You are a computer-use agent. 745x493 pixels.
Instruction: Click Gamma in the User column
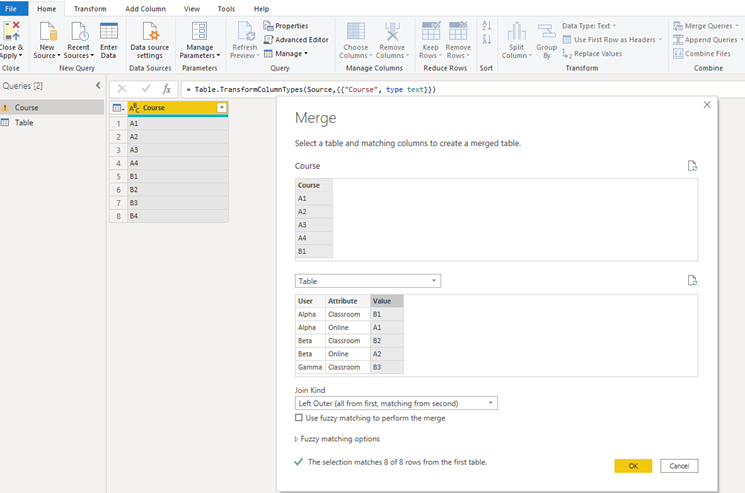310,367
